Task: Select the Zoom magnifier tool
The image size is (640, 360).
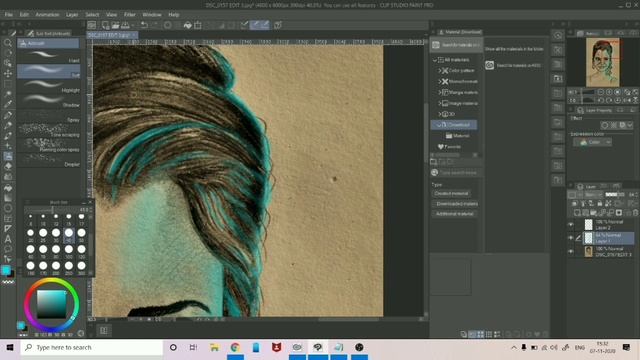Action: (8, 43)
